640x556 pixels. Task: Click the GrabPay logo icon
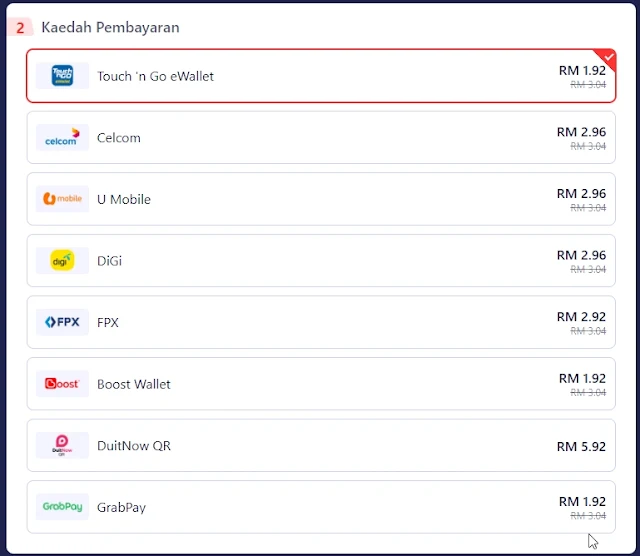click(62, 507)
